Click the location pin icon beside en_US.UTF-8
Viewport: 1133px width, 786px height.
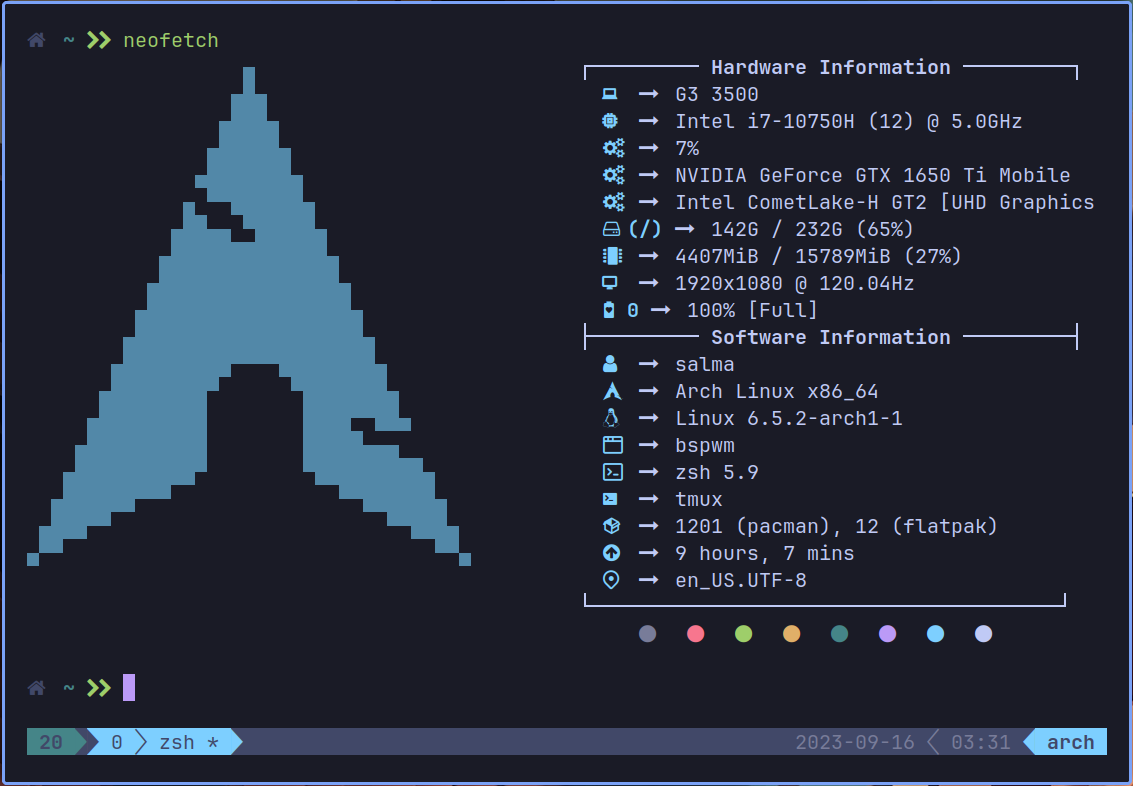pyautogui.click(x=611, y=580)
